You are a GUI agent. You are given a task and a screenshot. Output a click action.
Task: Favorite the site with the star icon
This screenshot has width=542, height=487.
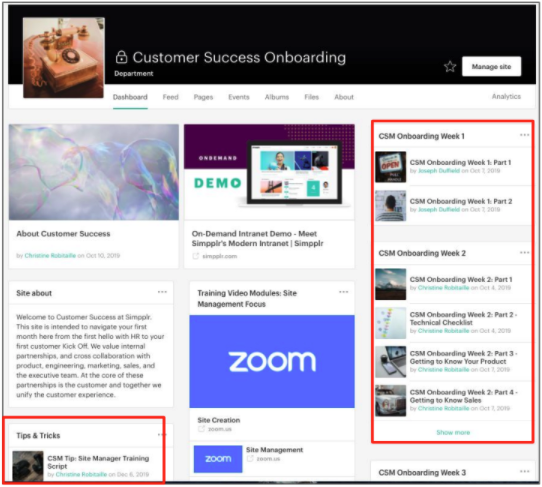(450, 66)
